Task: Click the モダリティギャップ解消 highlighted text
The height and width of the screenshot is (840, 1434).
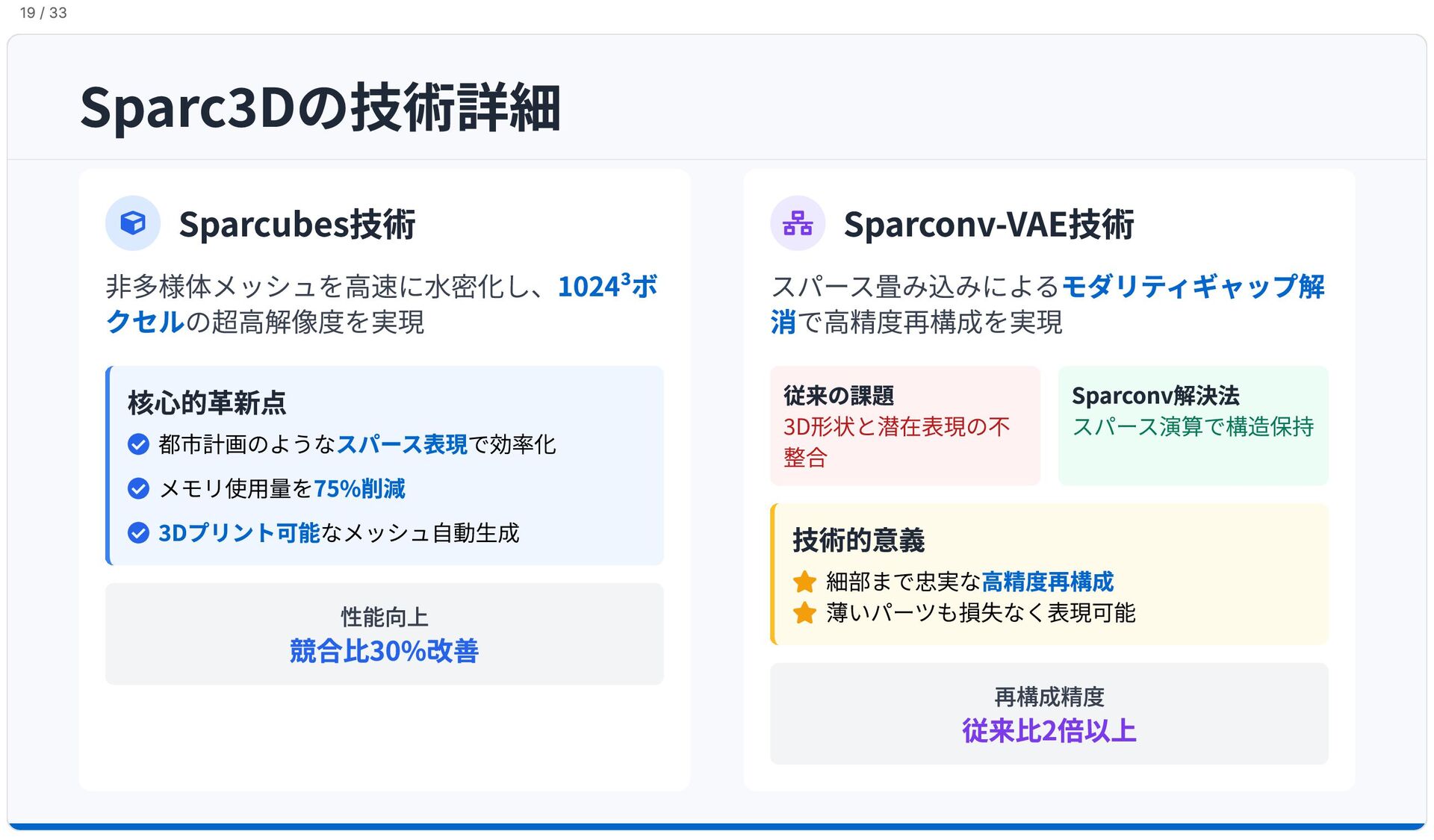Action: pos(1048,304)
